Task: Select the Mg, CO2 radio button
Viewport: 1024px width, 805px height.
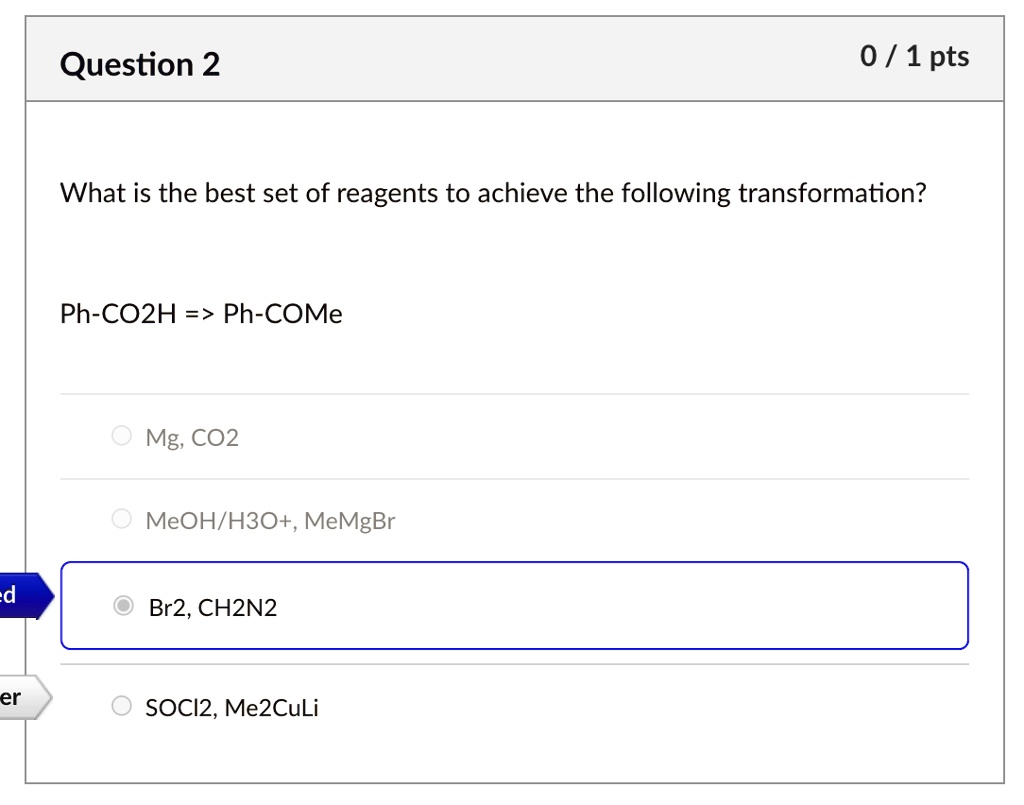Action: pos(121,436)
